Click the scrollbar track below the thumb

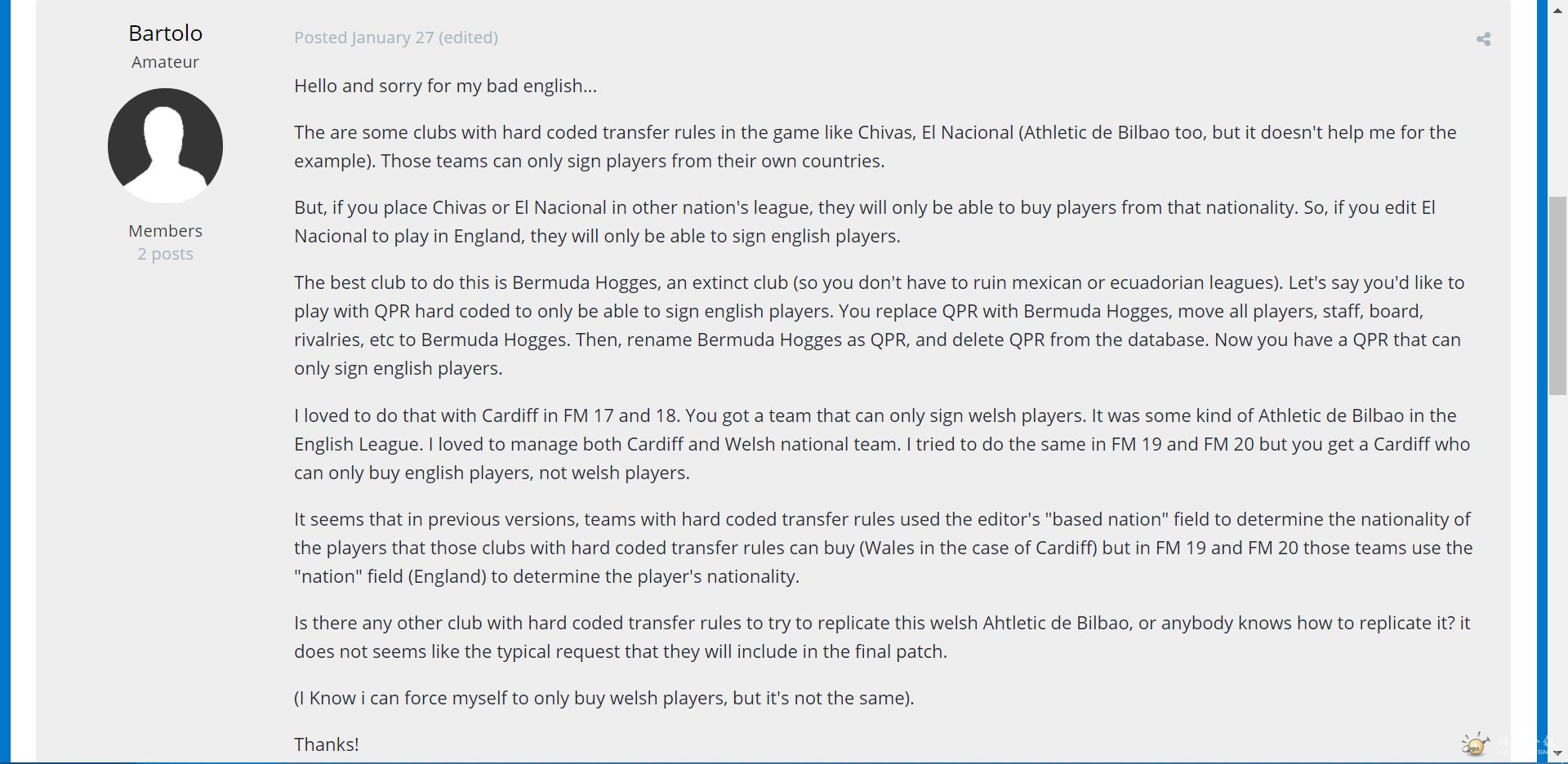[x=1557, y=571]
